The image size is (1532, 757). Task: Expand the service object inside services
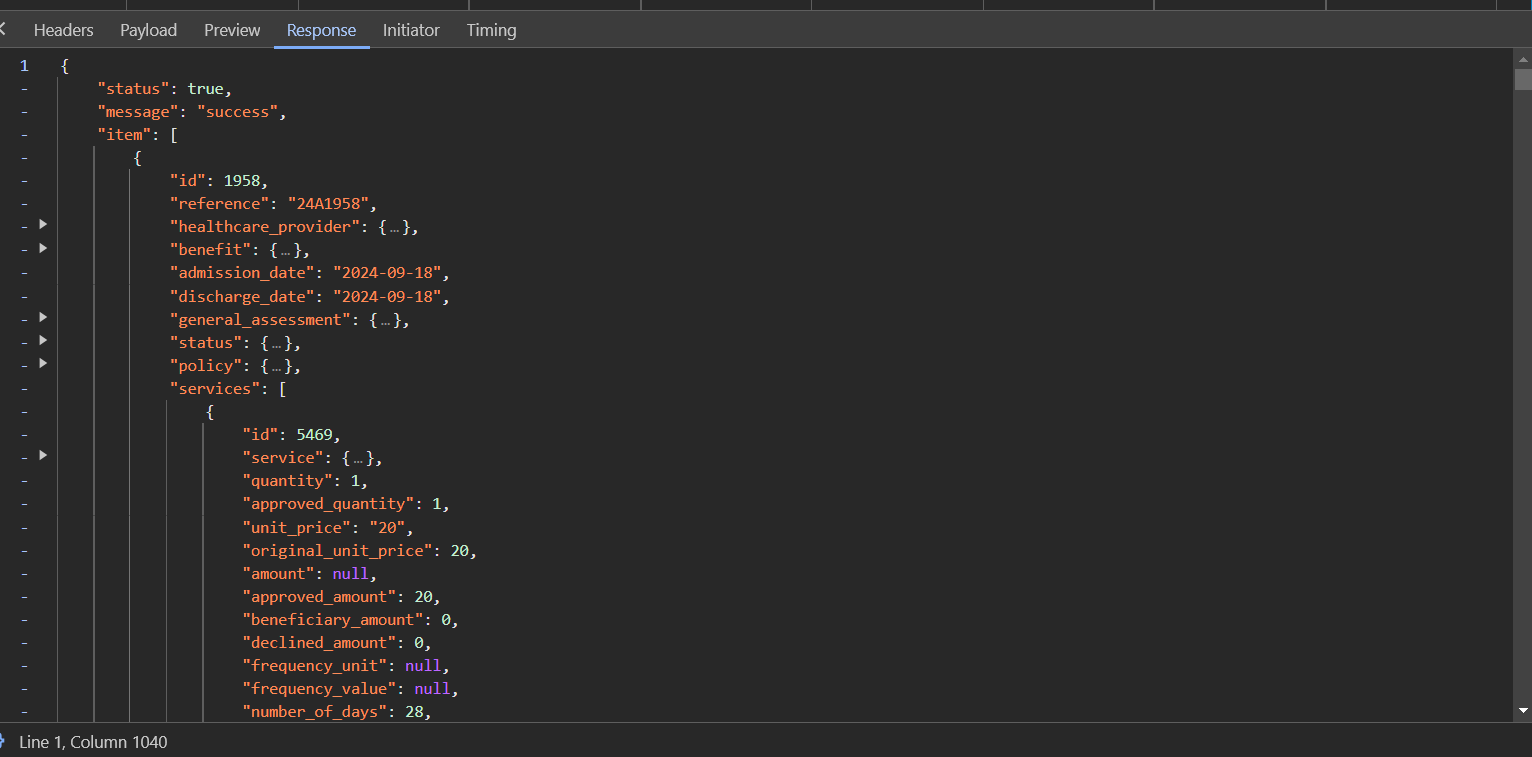pyautogui.click(x=43, y=455)
